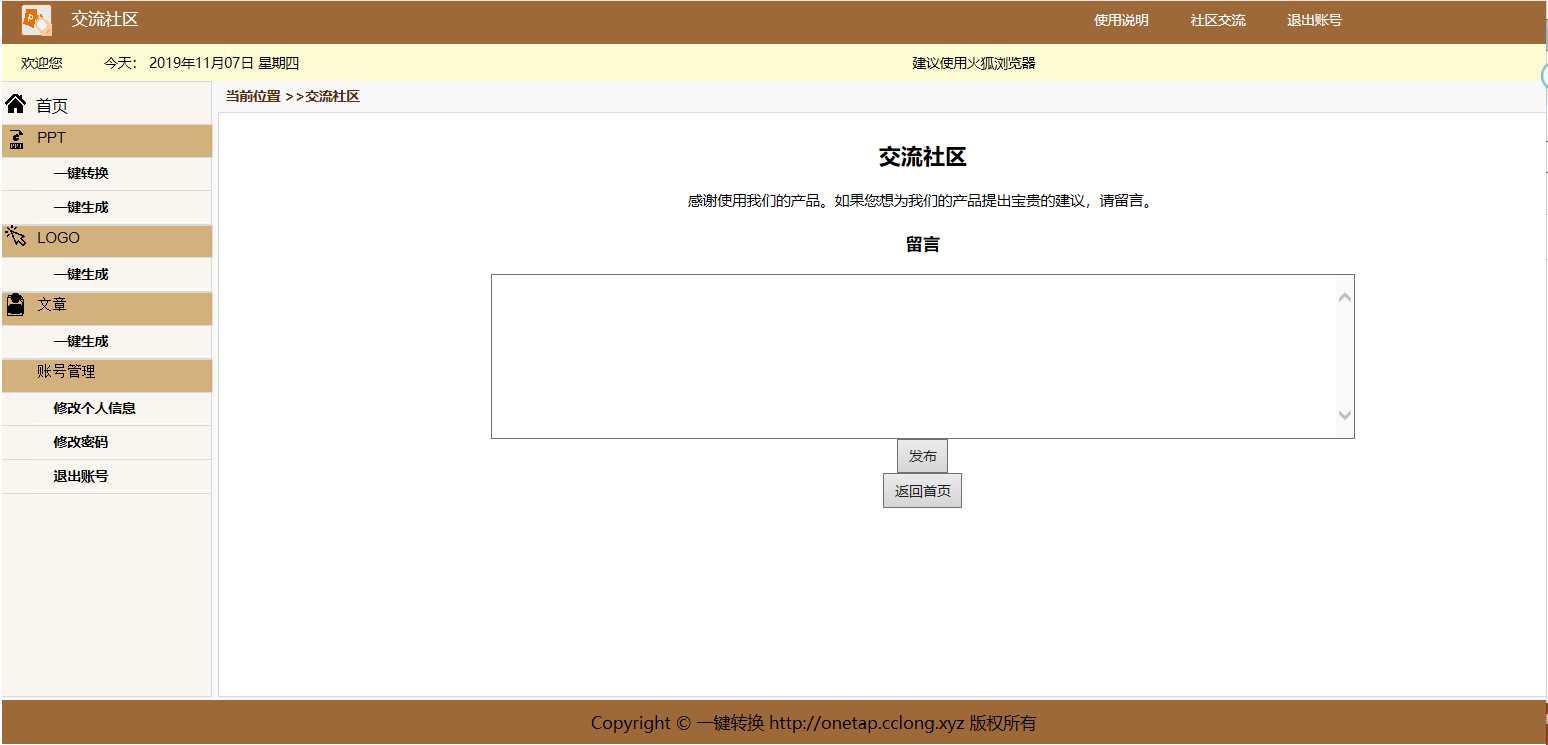This screenshot has width=1548, height=745.
Task: Click the home icon beside 首页
Action: coord(15,103)
